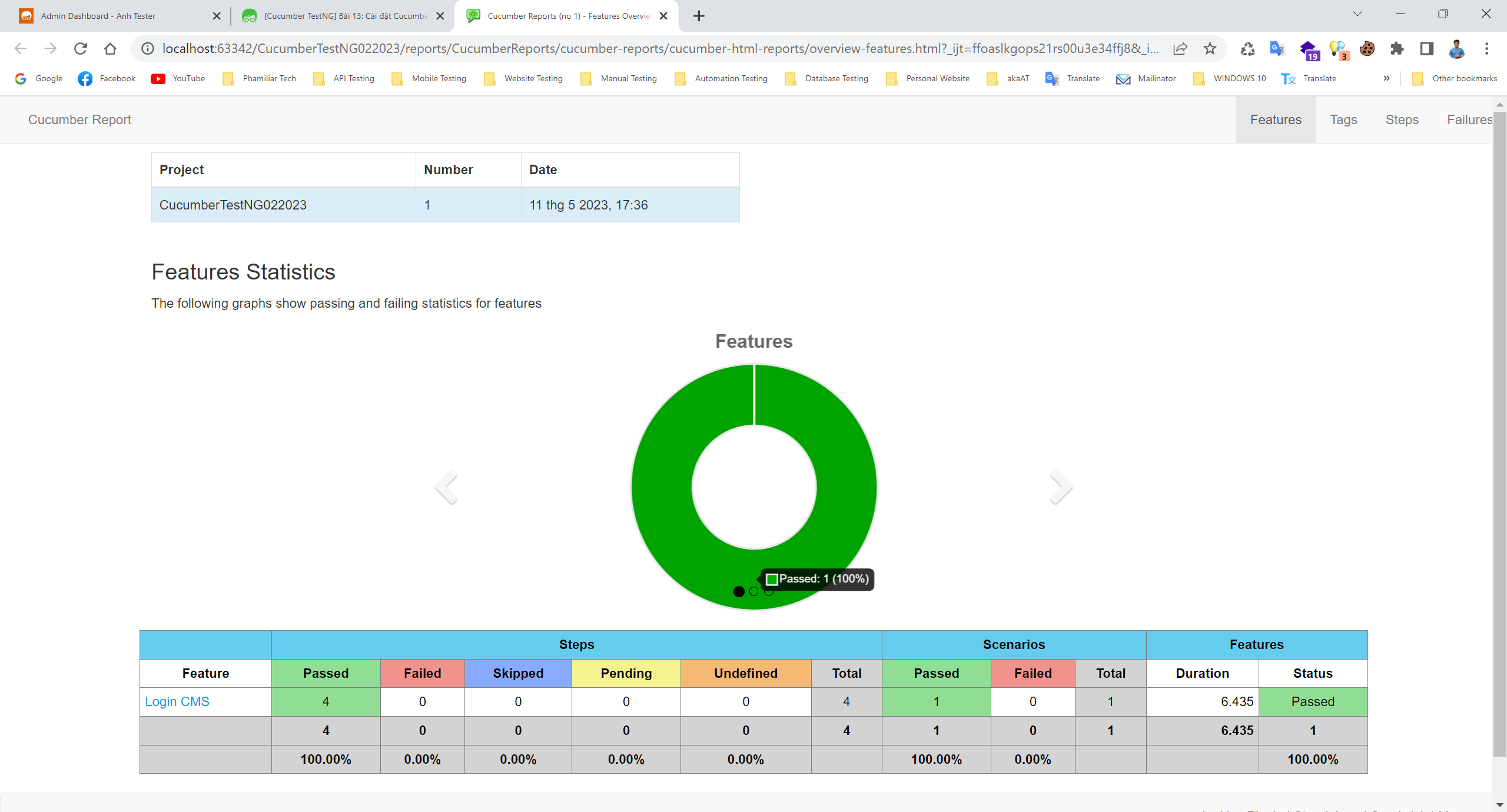Open the recycle arrows extension
This screenshot has height=812, width=1507.
coord(1247,49)
